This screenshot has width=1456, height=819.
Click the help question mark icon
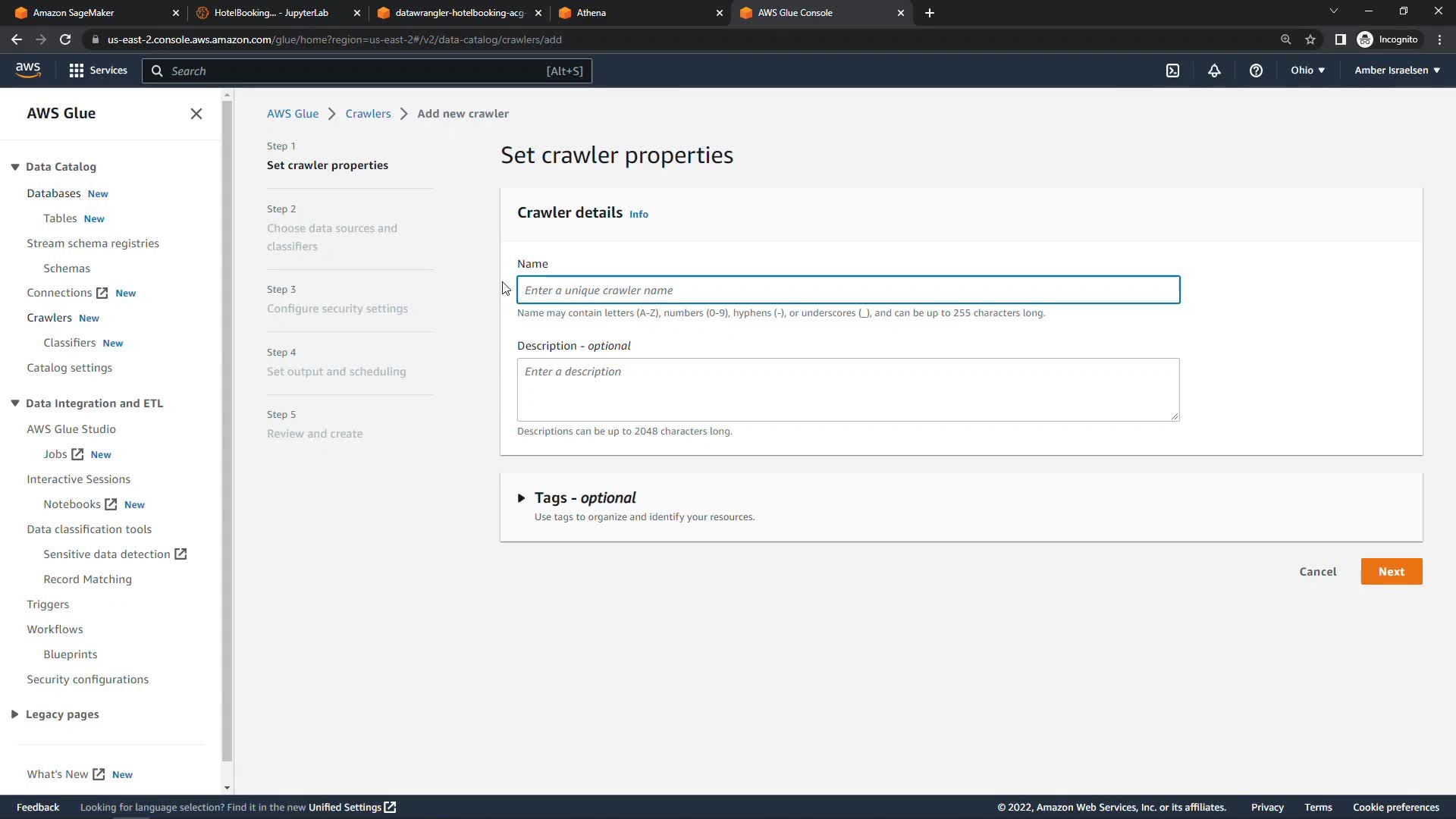(x=1256, y=71)
